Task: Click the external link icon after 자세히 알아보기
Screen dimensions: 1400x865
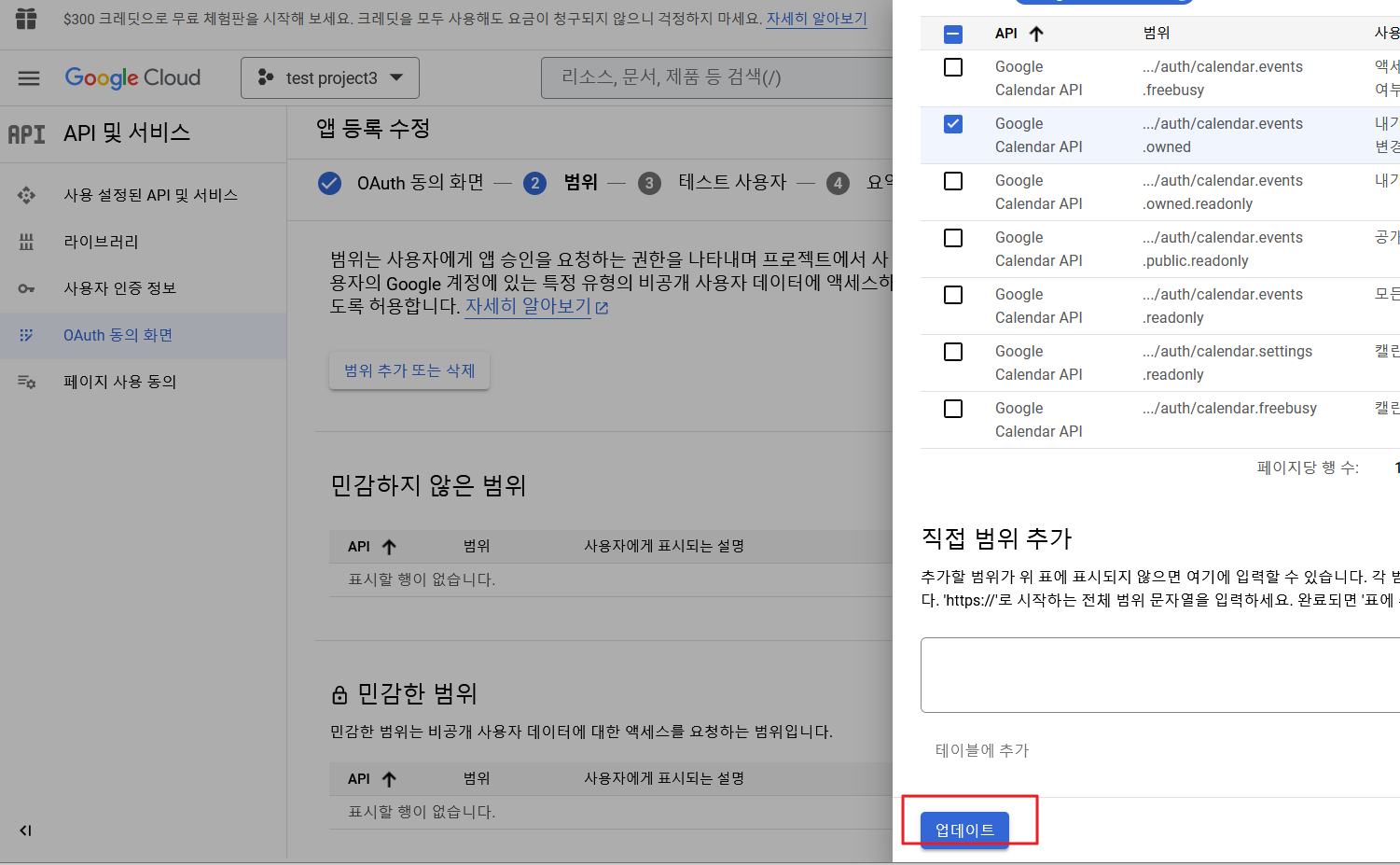Action: tap(603, 307)
